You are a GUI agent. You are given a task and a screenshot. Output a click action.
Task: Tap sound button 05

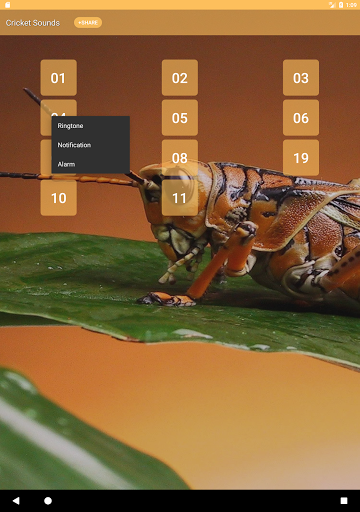click(x=180, y=118)
